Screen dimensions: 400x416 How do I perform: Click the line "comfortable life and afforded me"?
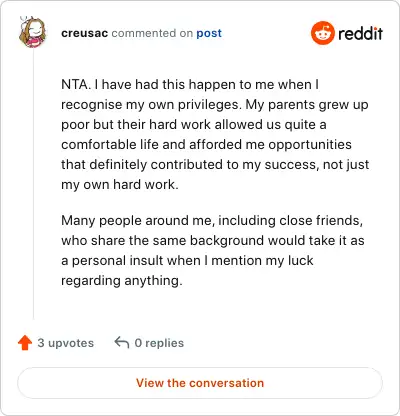pyautogui.click(x=206, y=145)
